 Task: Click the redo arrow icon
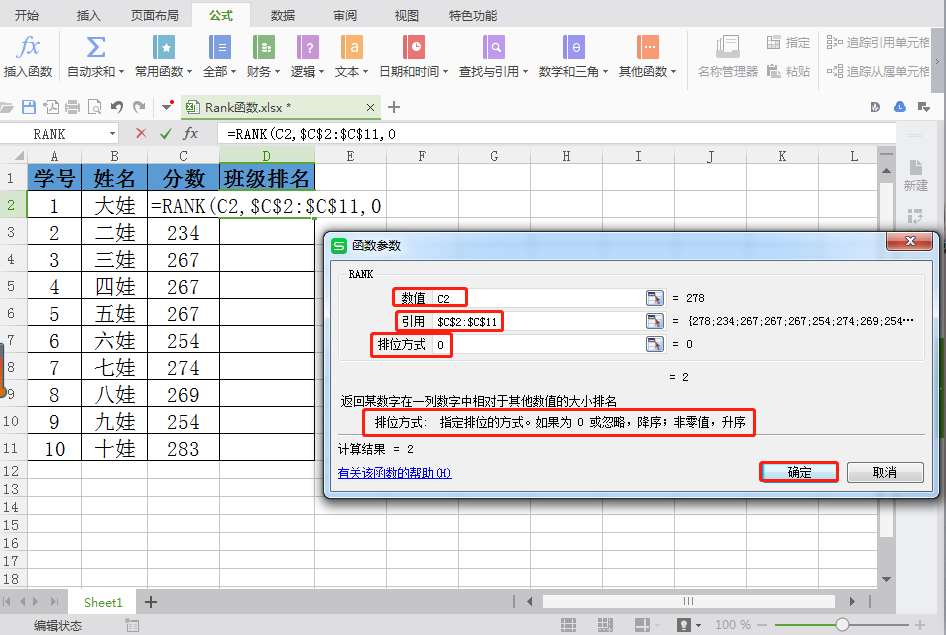pos(139,107)
